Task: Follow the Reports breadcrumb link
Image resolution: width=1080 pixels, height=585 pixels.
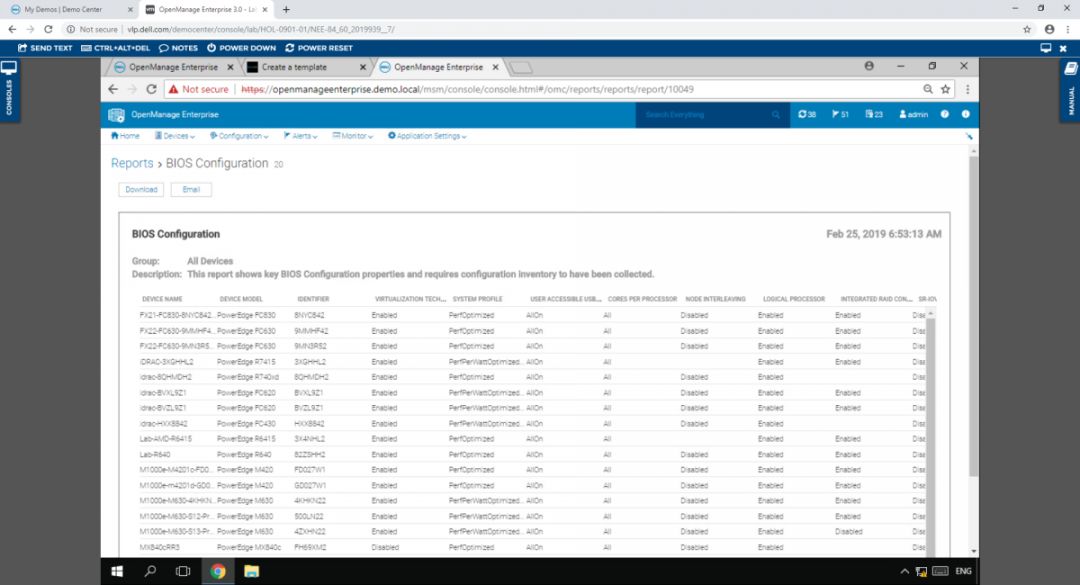Action: pos(132,163)
